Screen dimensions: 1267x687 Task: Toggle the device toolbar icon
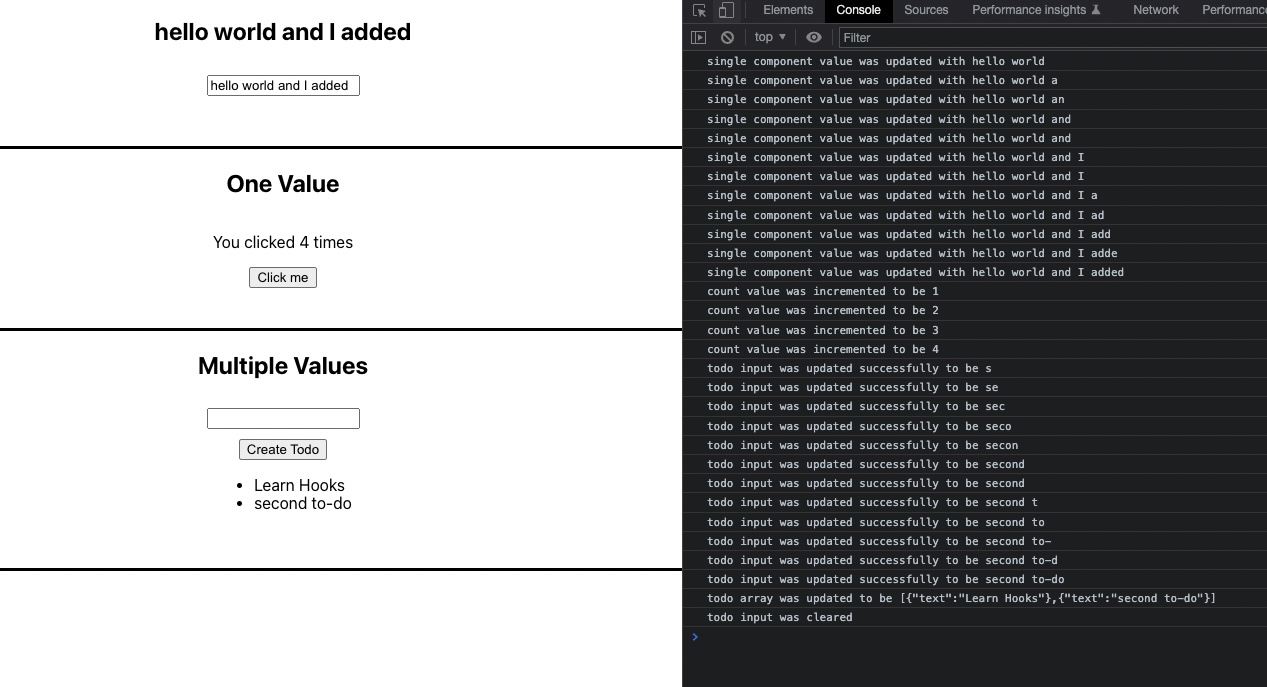726,10
